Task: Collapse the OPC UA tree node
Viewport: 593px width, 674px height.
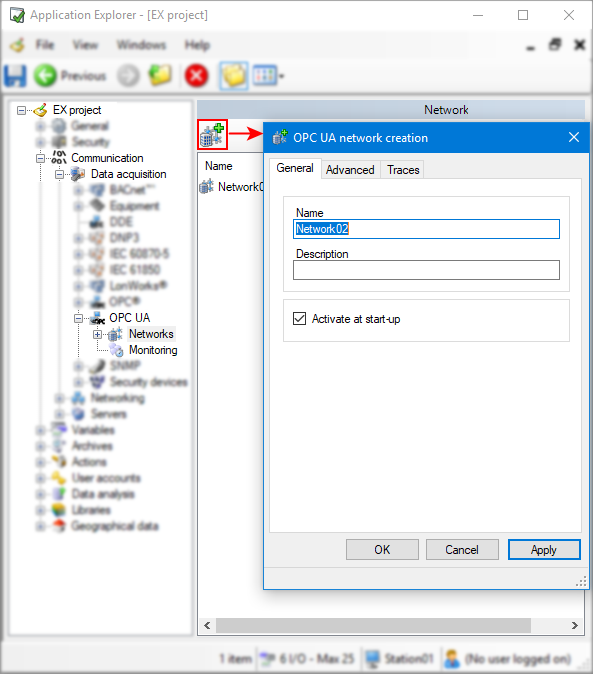Action: click(x=78, y=319)
